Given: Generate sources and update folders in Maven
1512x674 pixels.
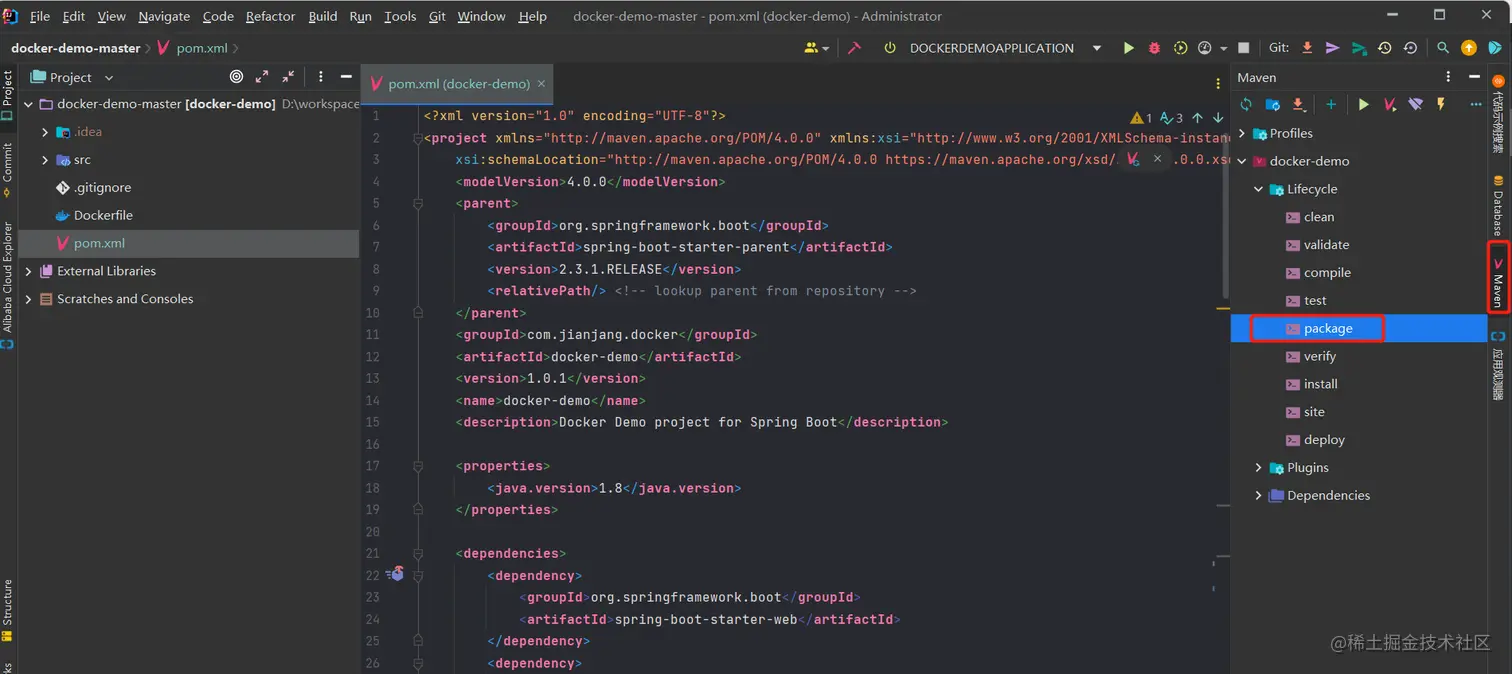Looking at the screenshot, I should pyautogui.click(x=1272, y=104).
